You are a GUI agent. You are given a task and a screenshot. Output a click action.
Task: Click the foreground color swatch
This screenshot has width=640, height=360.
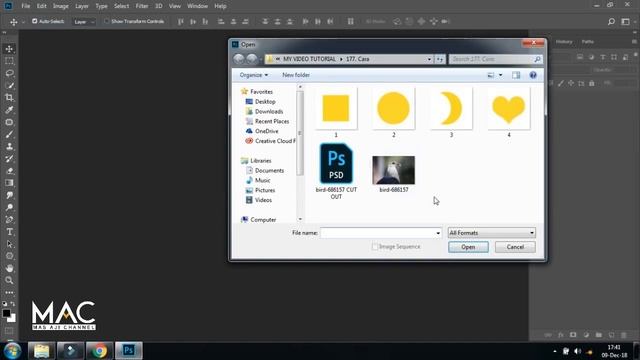6,313
